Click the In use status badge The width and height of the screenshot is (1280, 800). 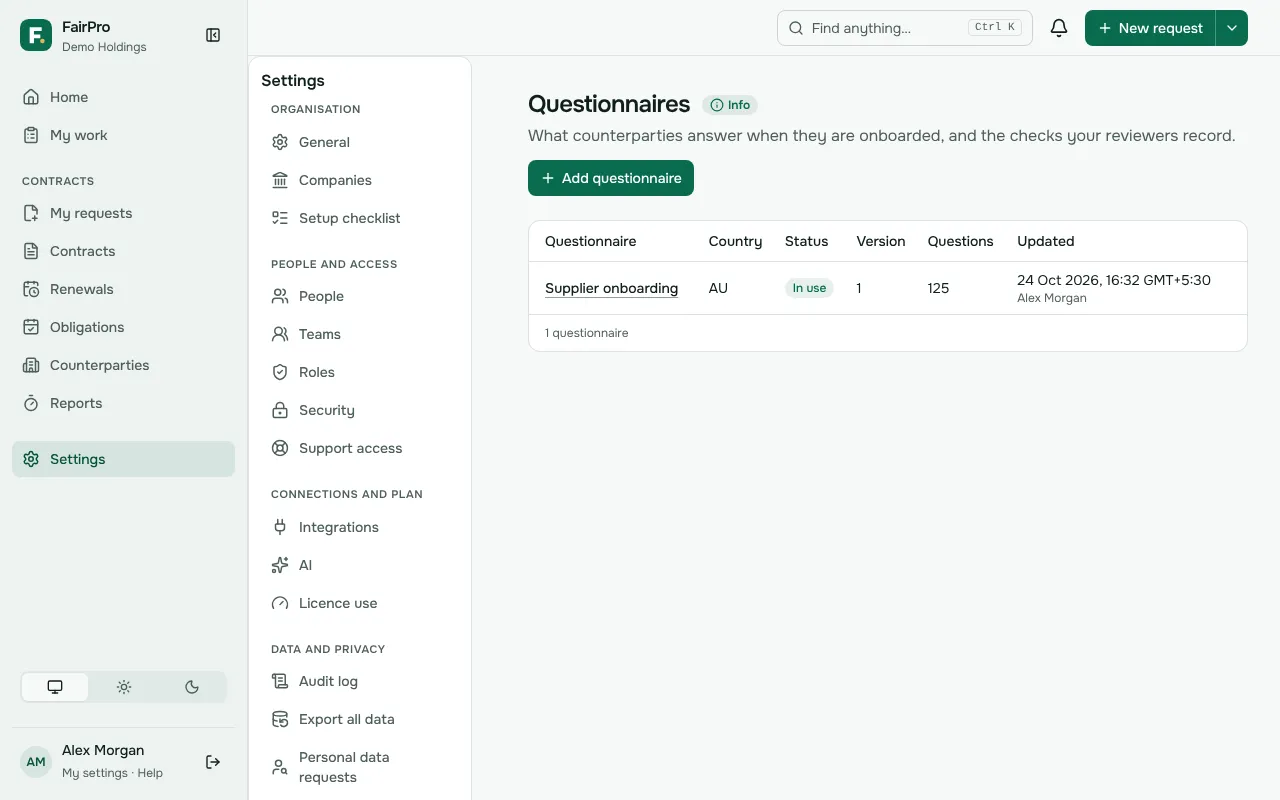pos(809,288)
